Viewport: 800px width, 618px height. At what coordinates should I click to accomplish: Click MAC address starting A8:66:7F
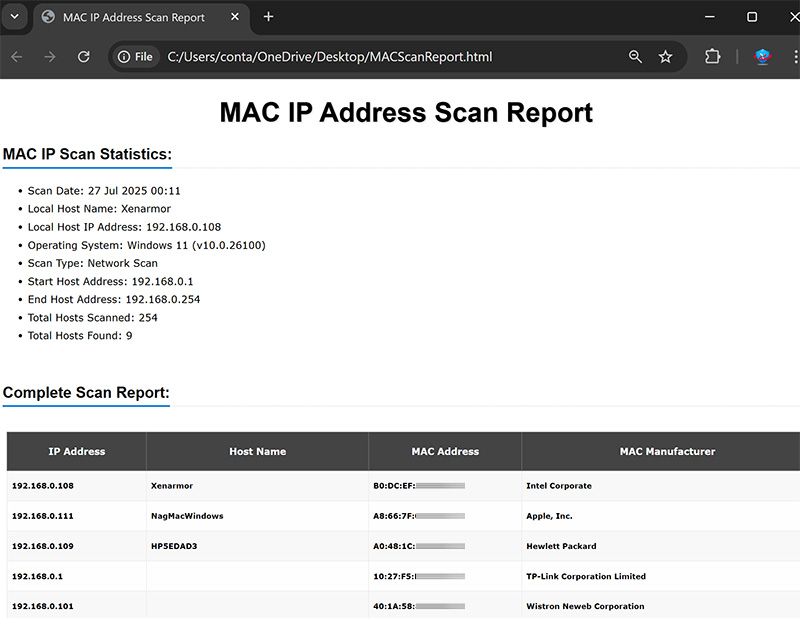pyautogui.click(x=419, y=516)
